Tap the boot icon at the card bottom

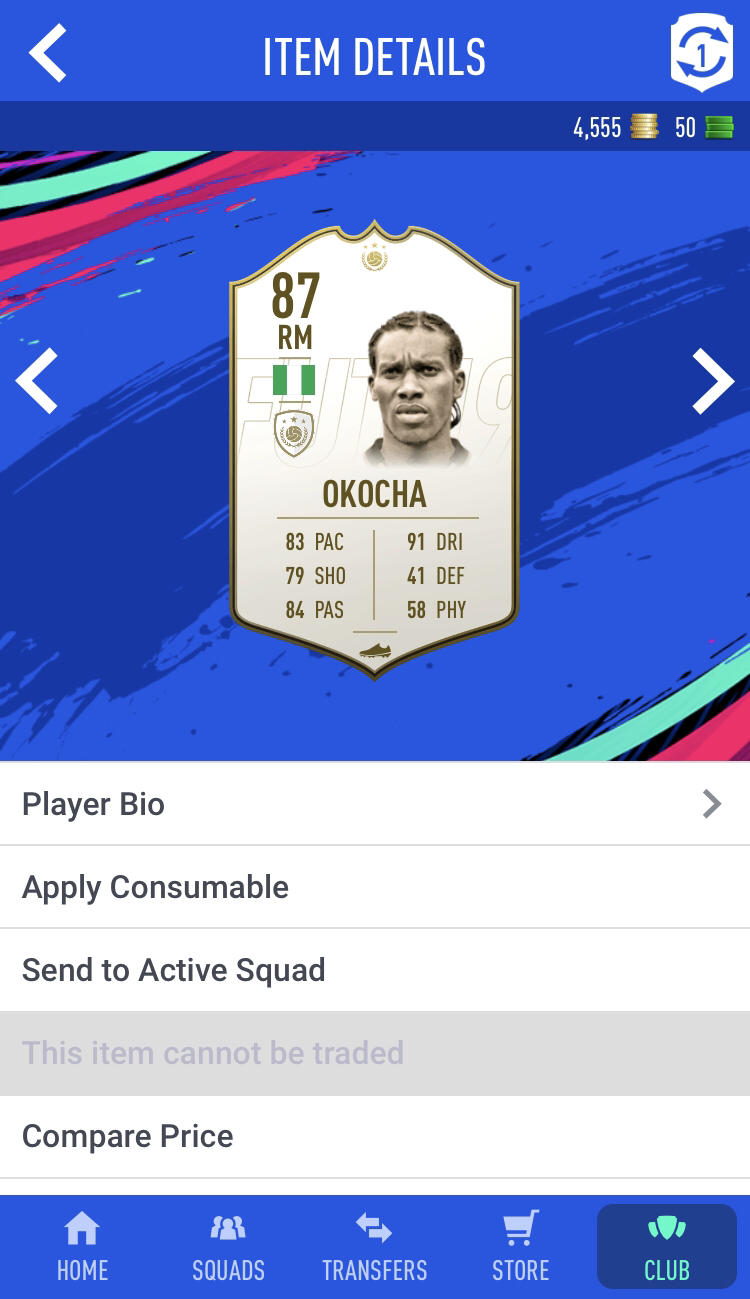(x=375, y=650)
